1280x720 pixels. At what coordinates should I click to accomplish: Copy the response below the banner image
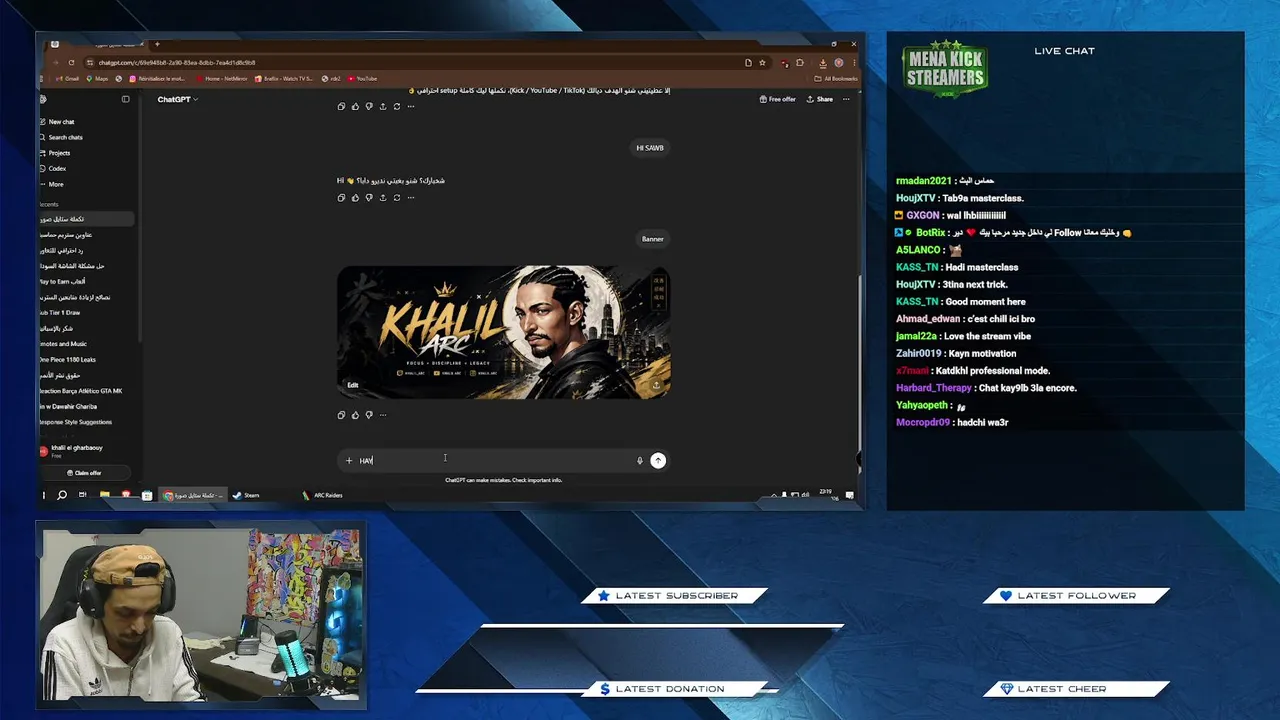341,415
